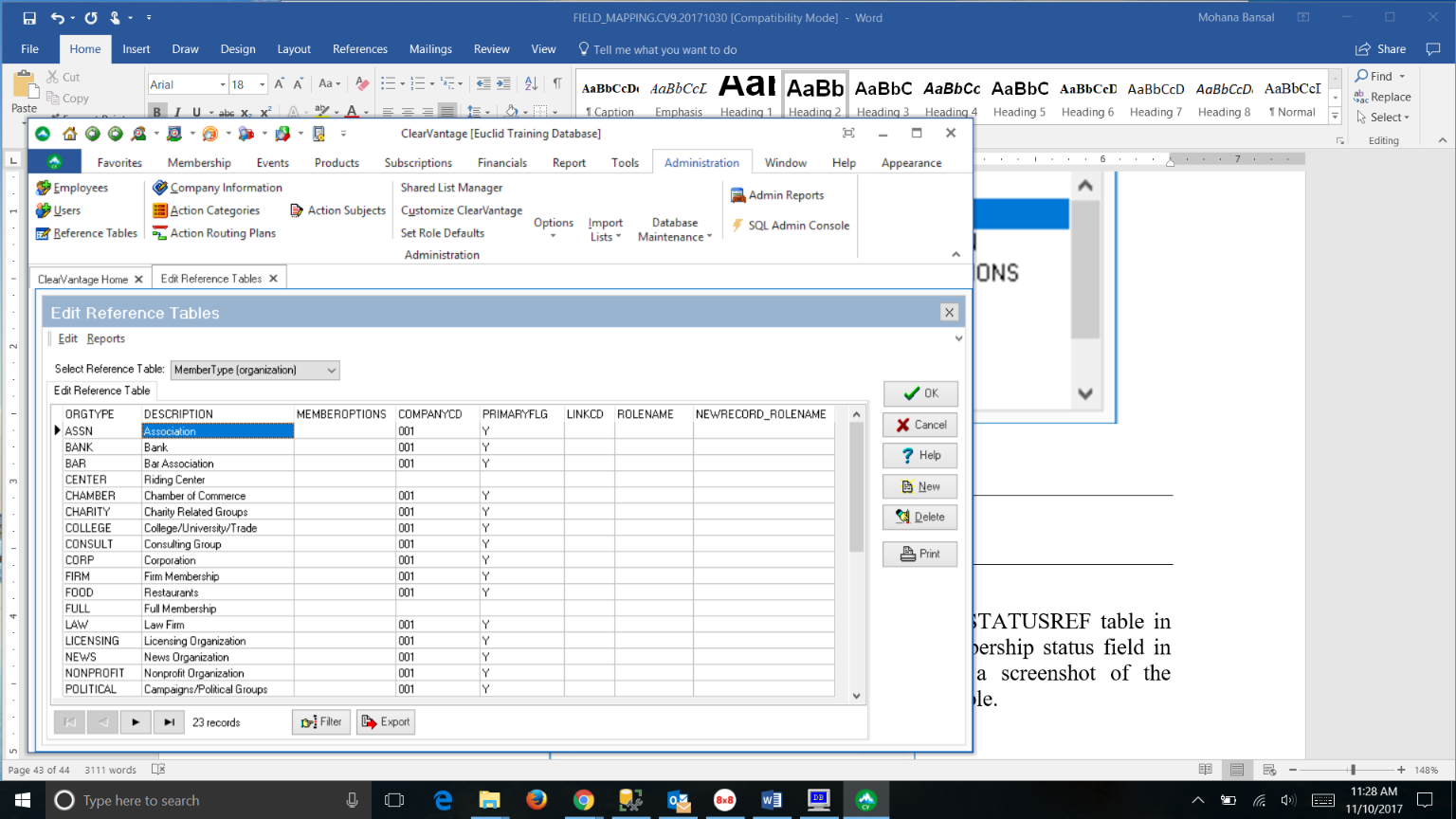Image resolution: width=1456 pixels, height=819 pixels.
Task: Click the CHAMBER row ORGTYPE cell
Action: click(x=101, y=496)
